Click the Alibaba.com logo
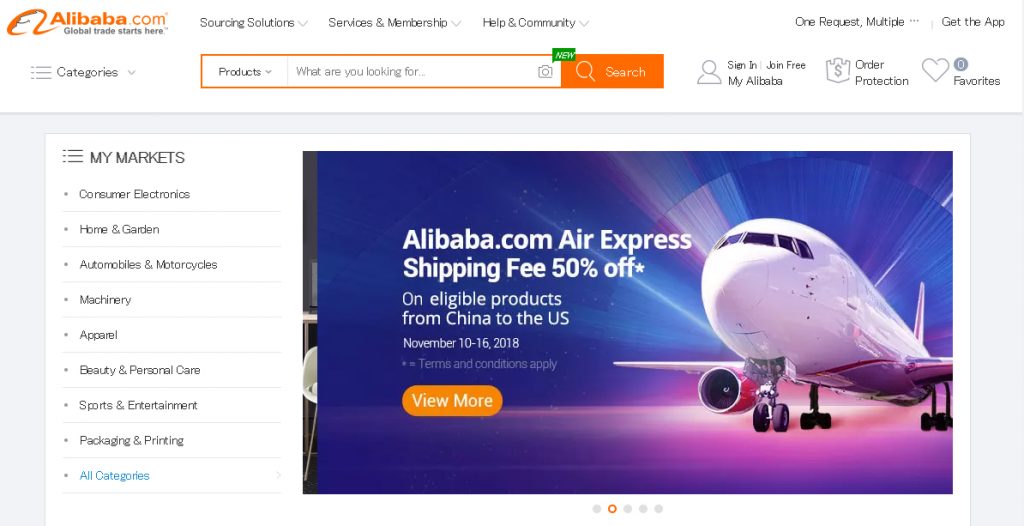This screenshot has width=1024, height=526. click(87, 22)
